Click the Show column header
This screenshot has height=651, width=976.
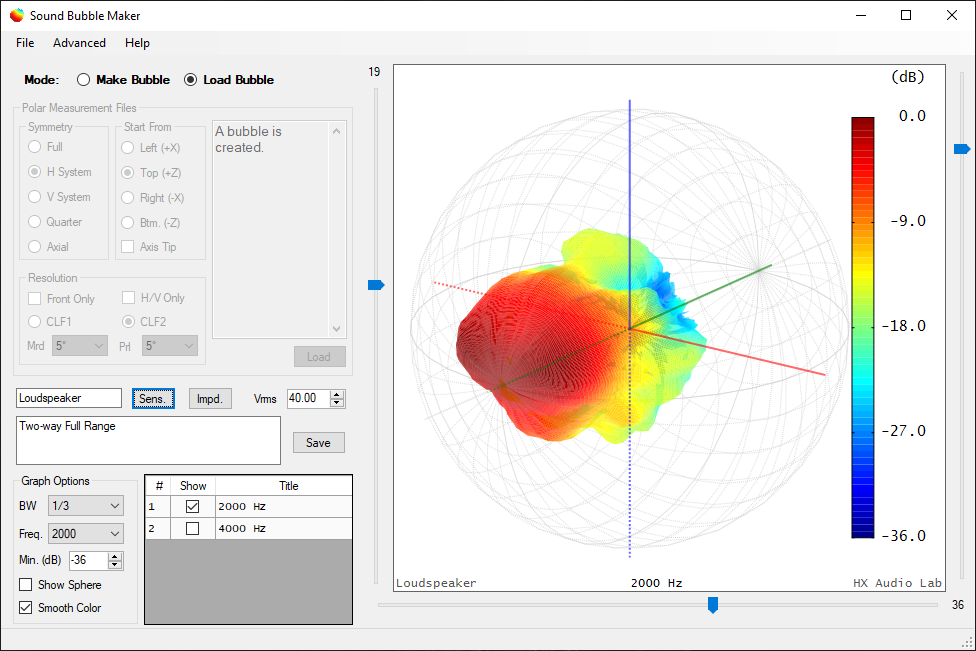(193, 486)
